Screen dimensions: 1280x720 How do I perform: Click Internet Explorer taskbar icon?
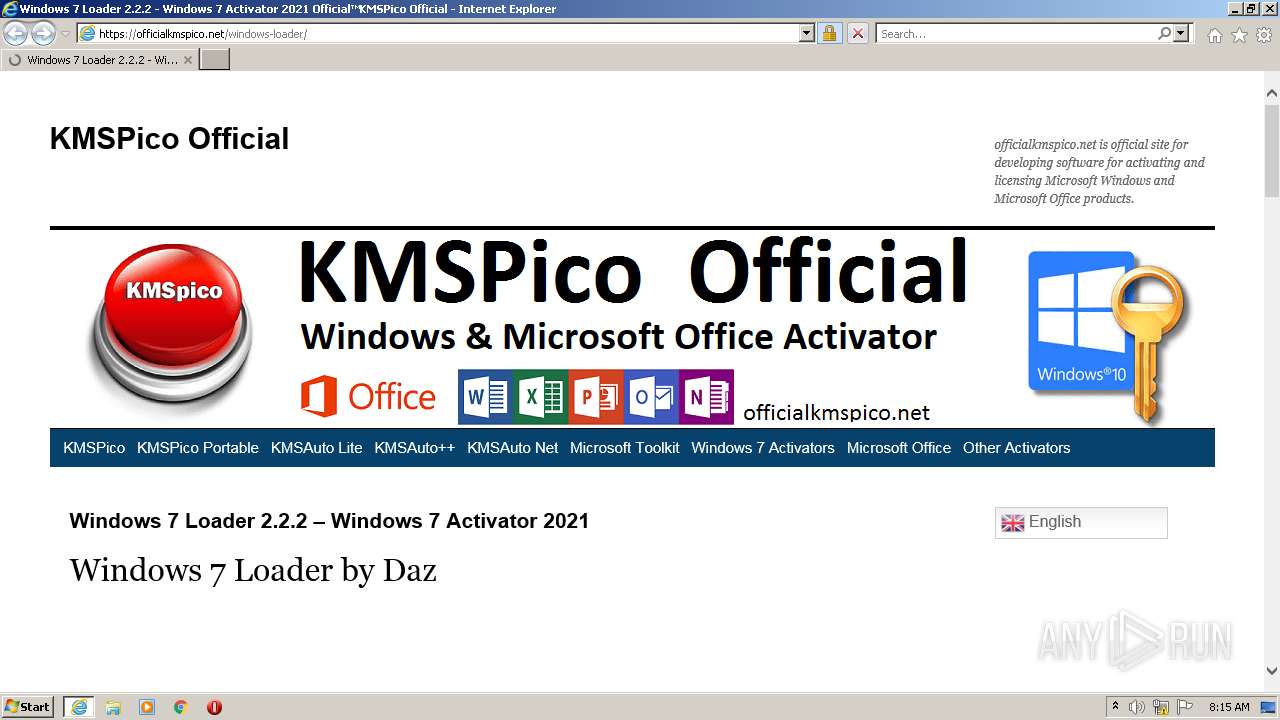point(79,707)
